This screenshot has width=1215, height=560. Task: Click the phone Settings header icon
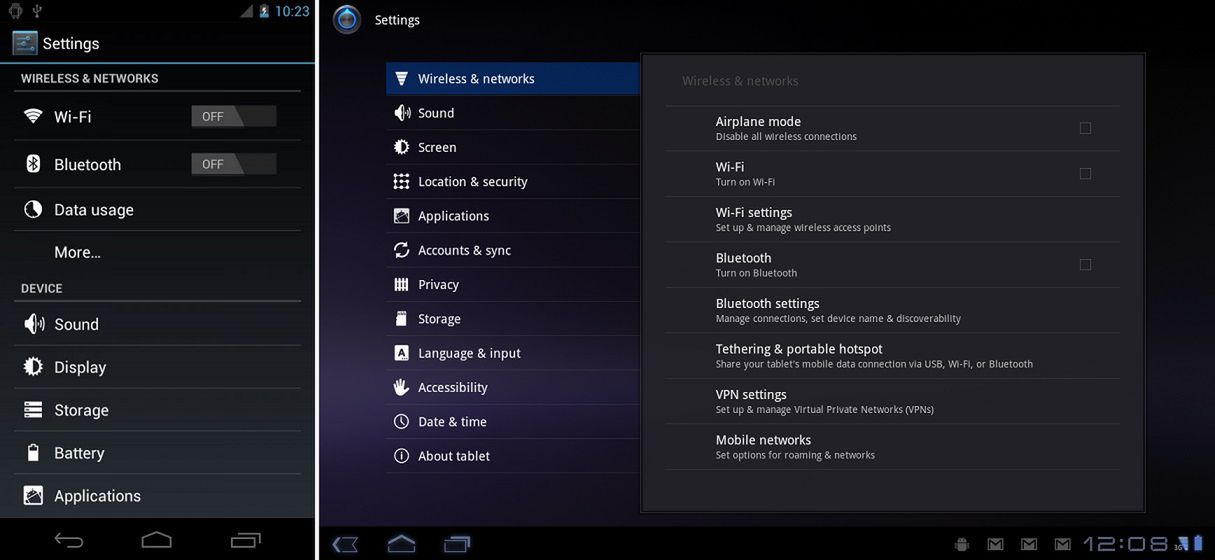click(x=25, y=43)
